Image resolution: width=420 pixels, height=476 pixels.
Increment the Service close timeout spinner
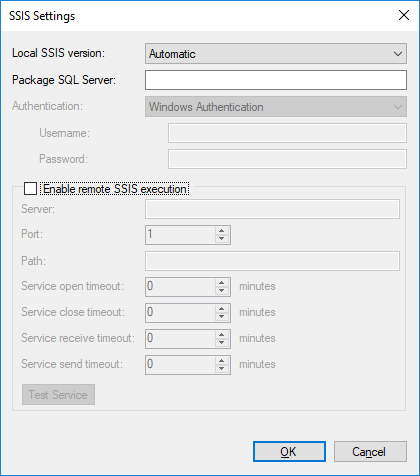pos(222,308)
